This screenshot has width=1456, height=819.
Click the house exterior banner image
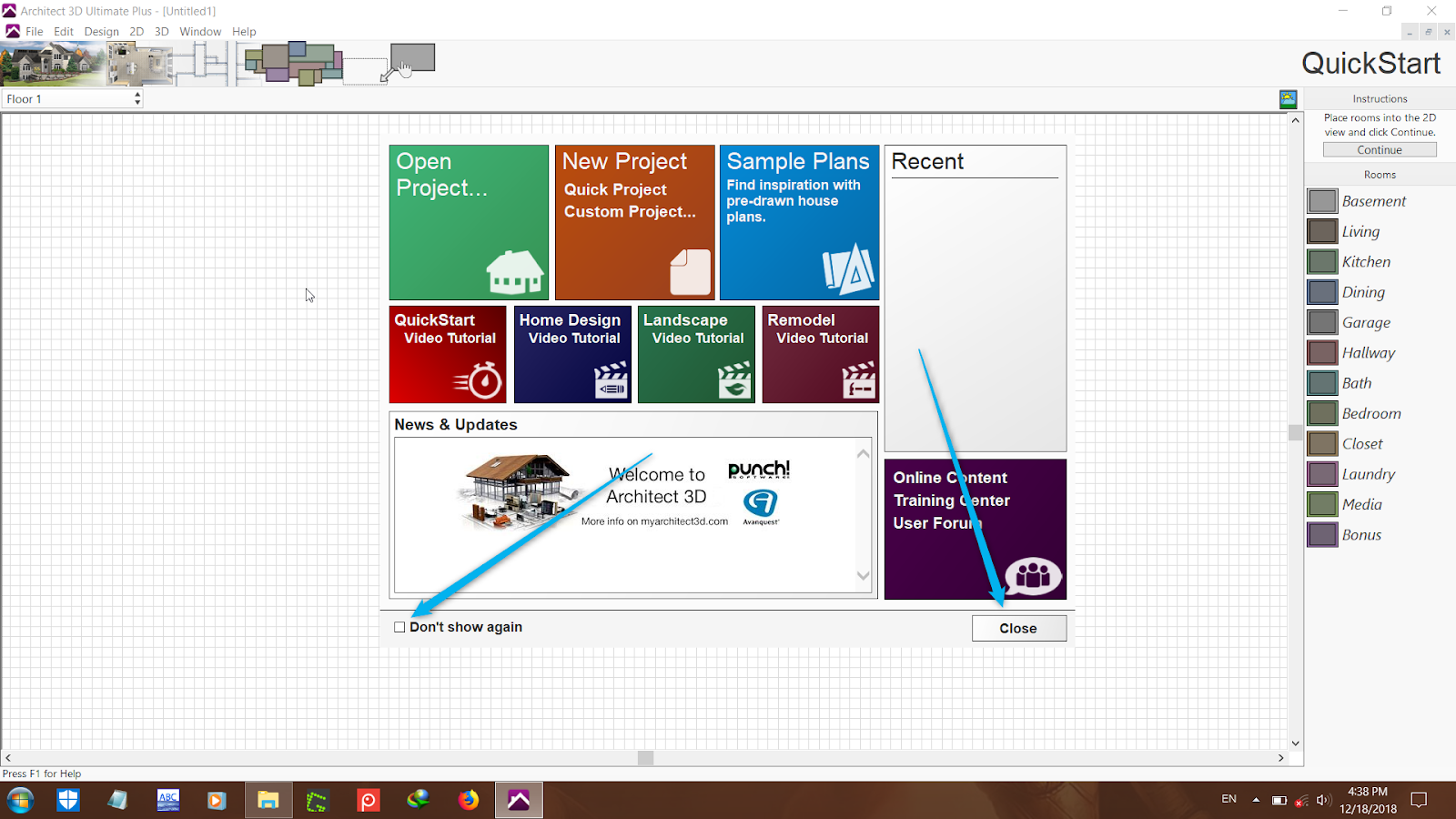[53, 64]
